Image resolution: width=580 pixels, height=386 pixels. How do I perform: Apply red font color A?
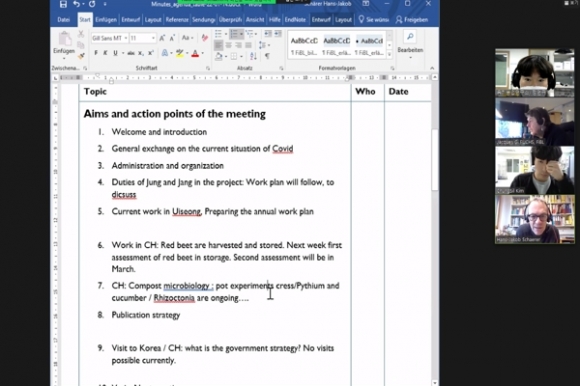coord(195,54)
